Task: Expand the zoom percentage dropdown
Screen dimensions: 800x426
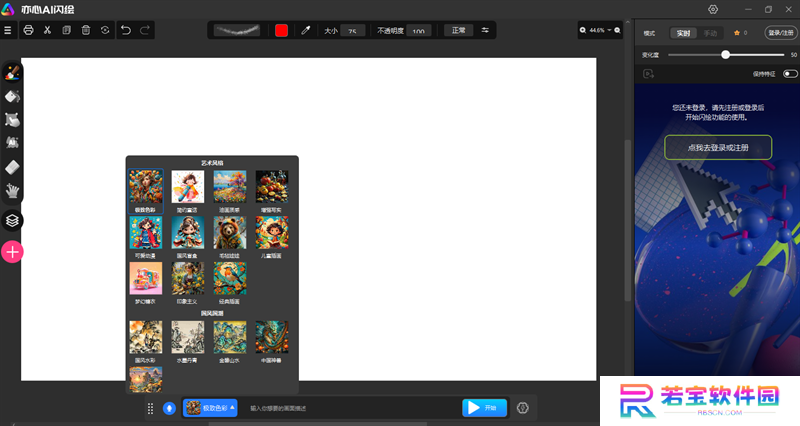Action: point(600,31)
